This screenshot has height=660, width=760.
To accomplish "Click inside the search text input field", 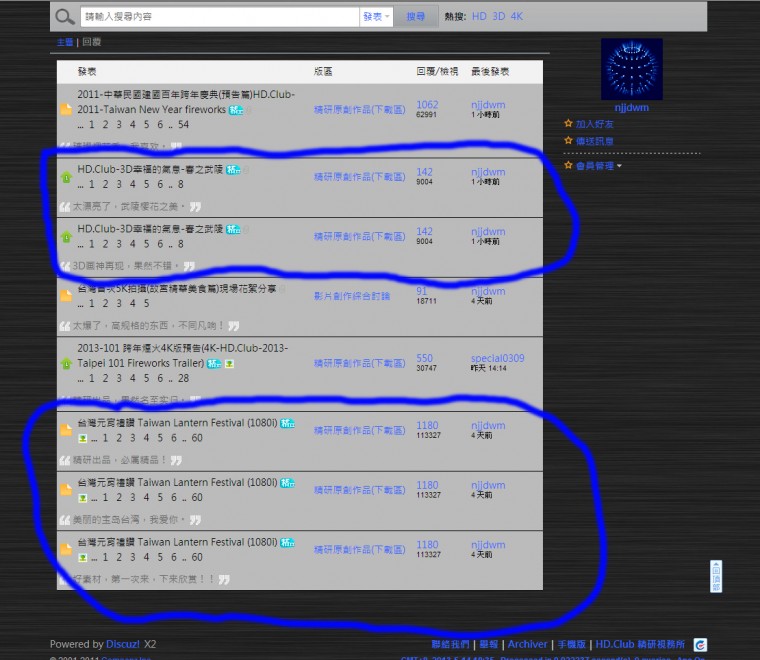I will click(220, 17).
